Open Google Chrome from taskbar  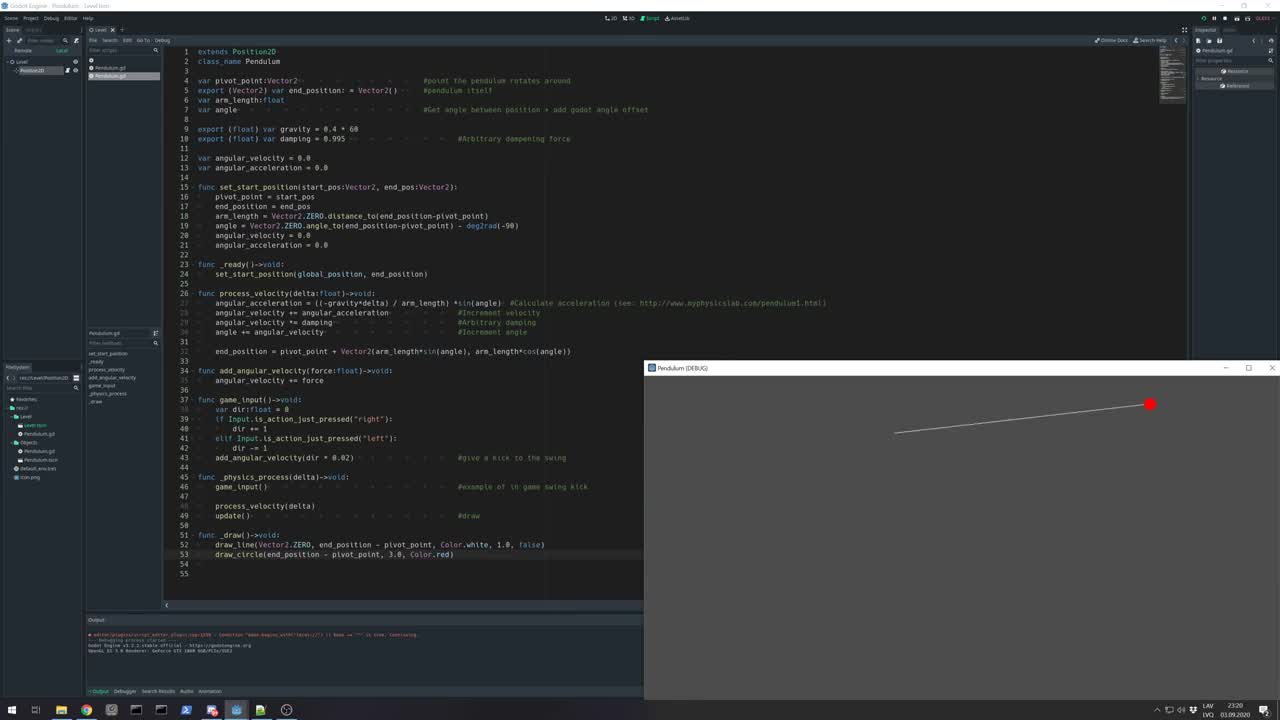tap(86, 710)
